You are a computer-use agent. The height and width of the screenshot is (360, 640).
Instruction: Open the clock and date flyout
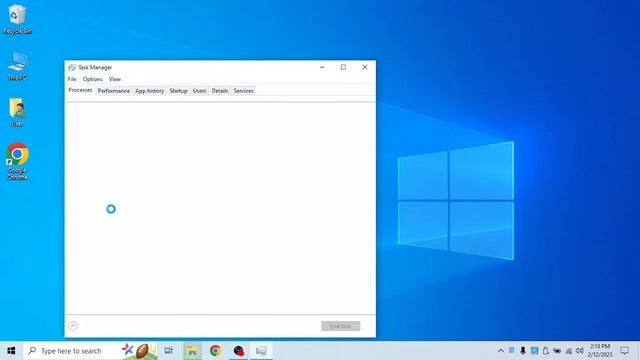[600, 351]
